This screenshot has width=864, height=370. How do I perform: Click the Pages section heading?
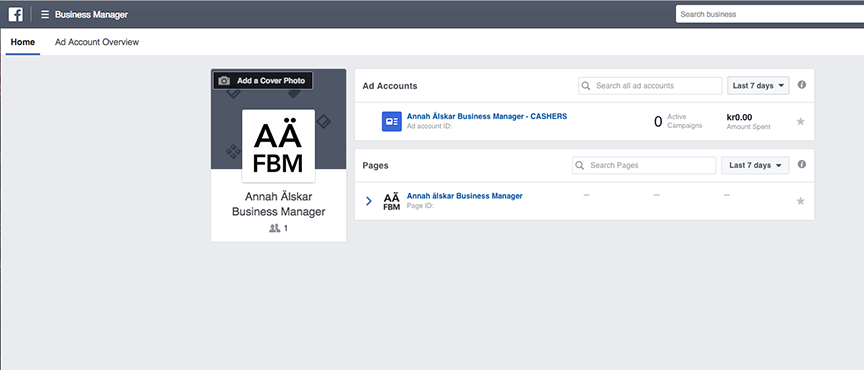click(375, 165)
